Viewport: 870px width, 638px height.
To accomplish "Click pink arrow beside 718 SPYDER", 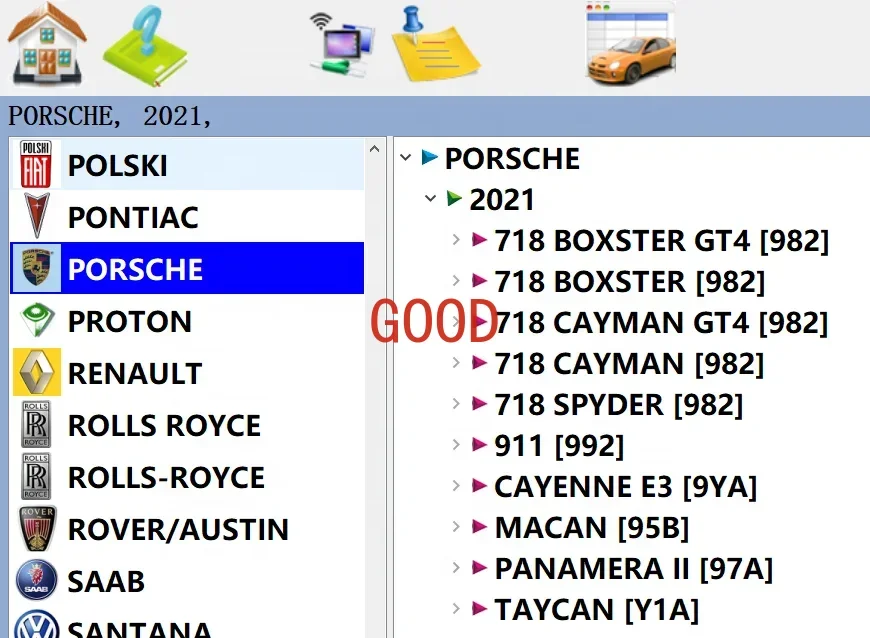I will [479, 404].
